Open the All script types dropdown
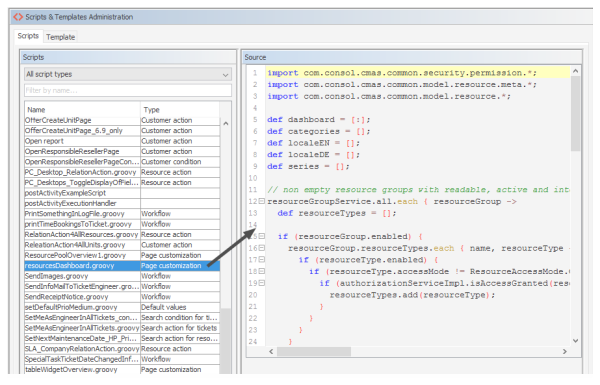Viewport: 600px width, 385px height. [128, 74]
